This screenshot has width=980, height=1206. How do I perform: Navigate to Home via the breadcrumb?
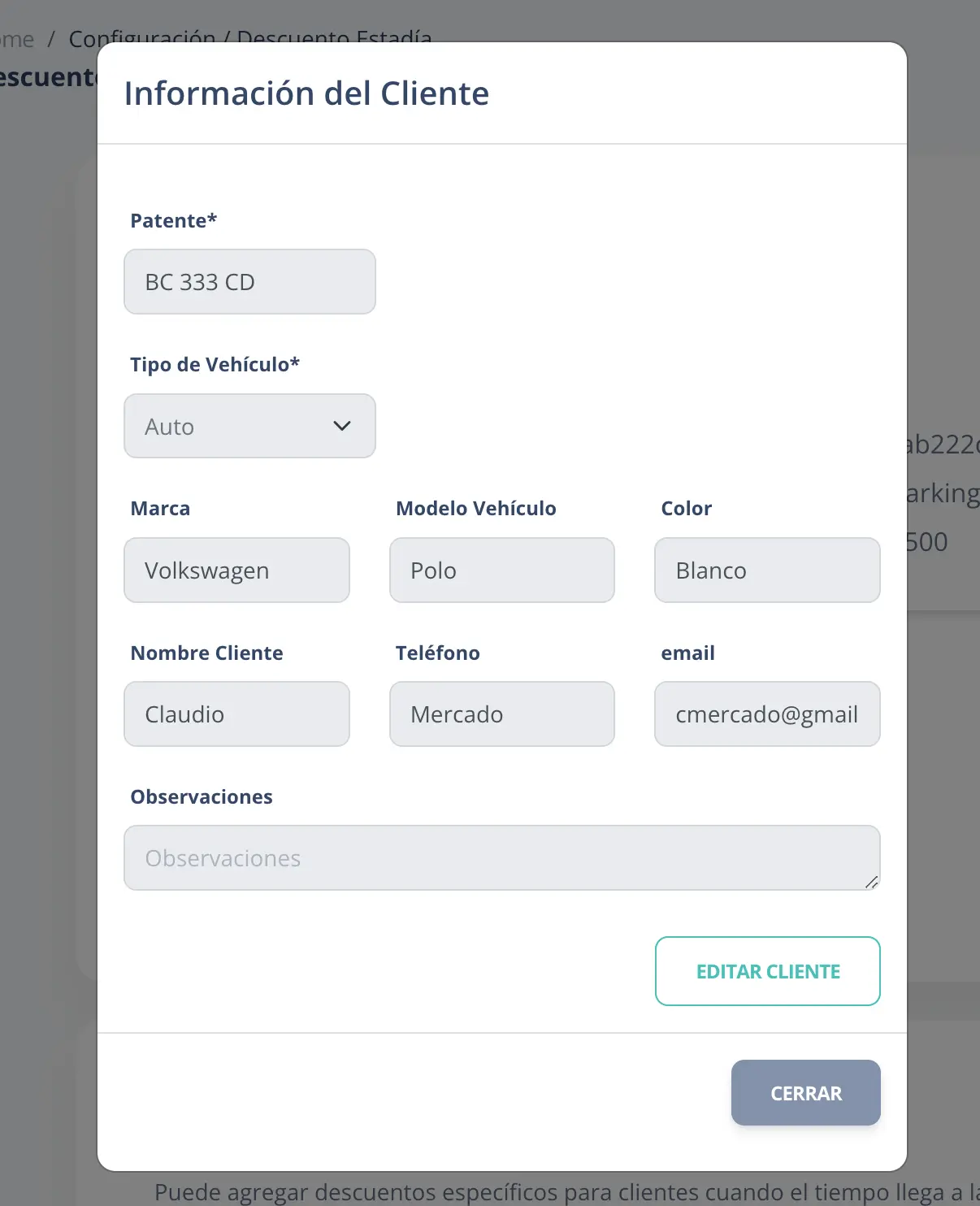pyautogui.click(x=16, y=38)
